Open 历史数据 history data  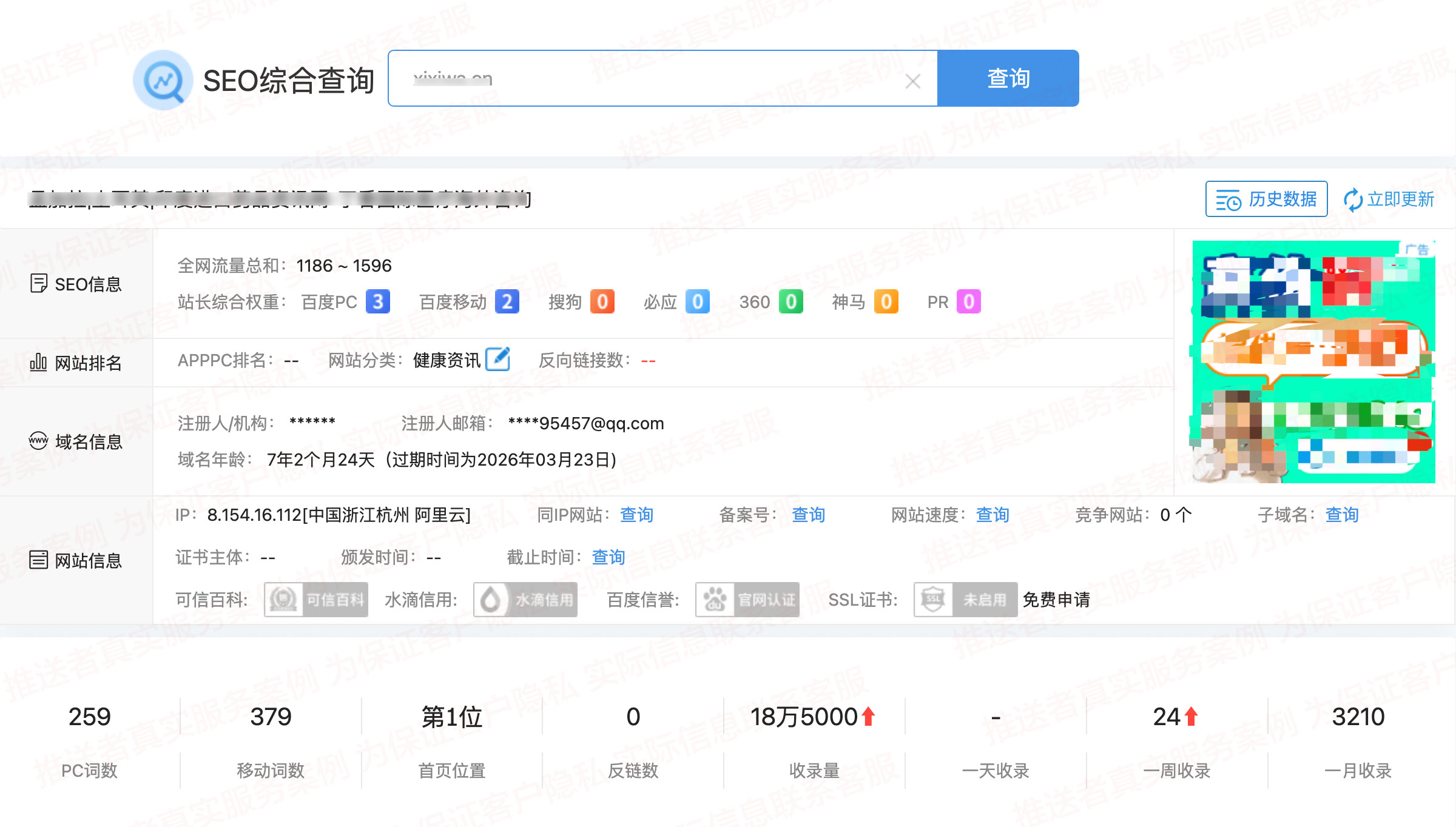coord(1266,199)
